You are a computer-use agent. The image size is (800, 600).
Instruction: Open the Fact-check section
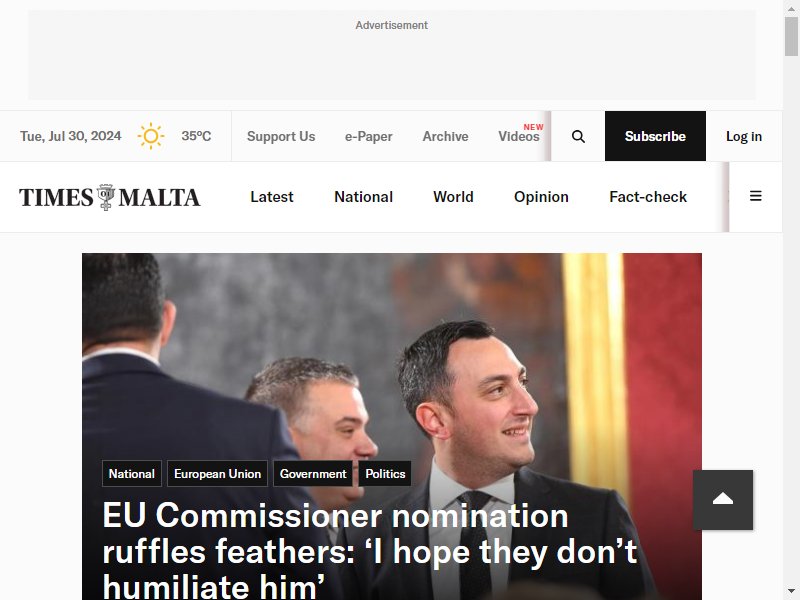tap(648, 197)
